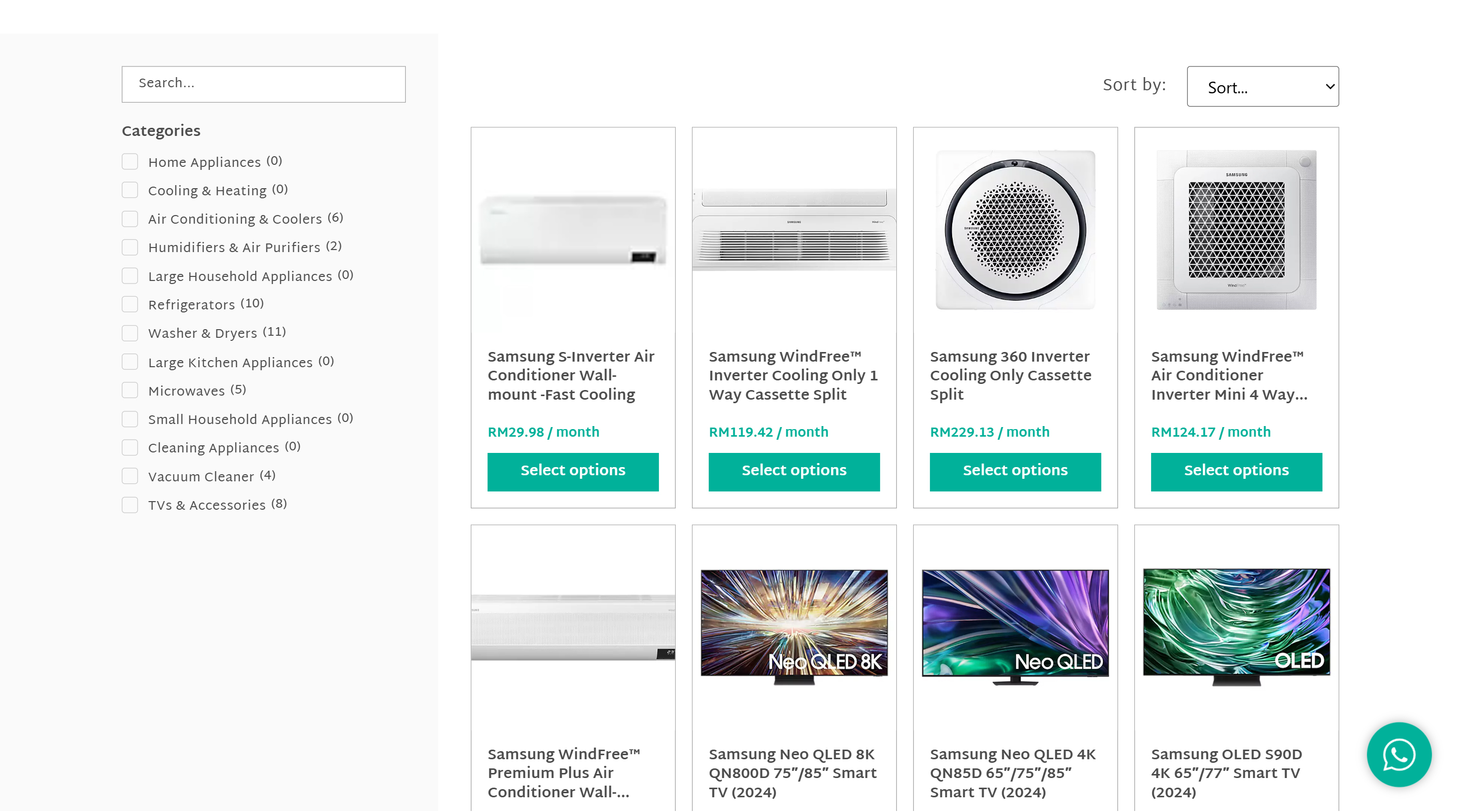The image size is (1461, 812).
Task: Enable the TVs & Accessories filter
Action: coord(130,505)
